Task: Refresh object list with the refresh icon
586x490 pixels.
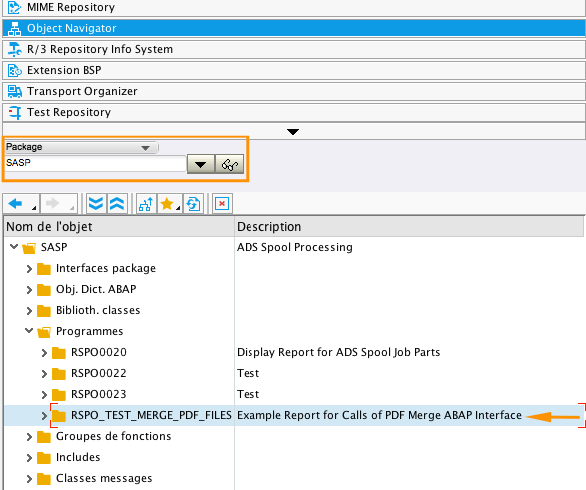Action: pos(193,204)
